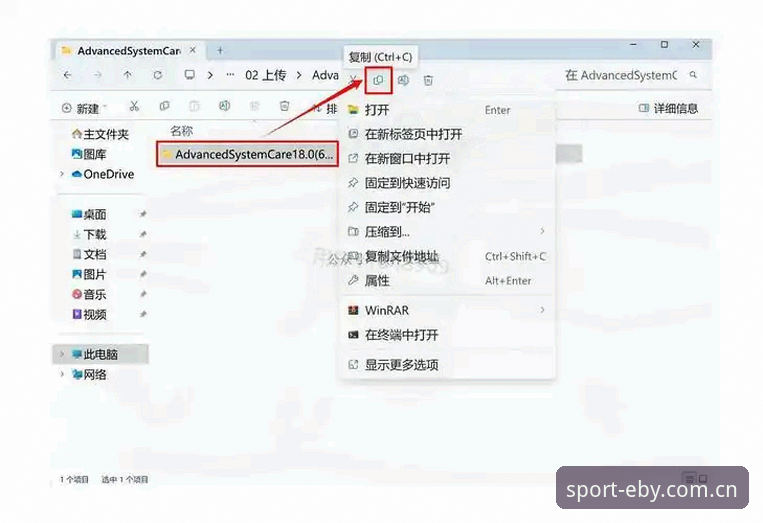Click the Cut scissors icon in the toolbar
The height and width of the screenshot is (523, 763).
click(134, 106)
